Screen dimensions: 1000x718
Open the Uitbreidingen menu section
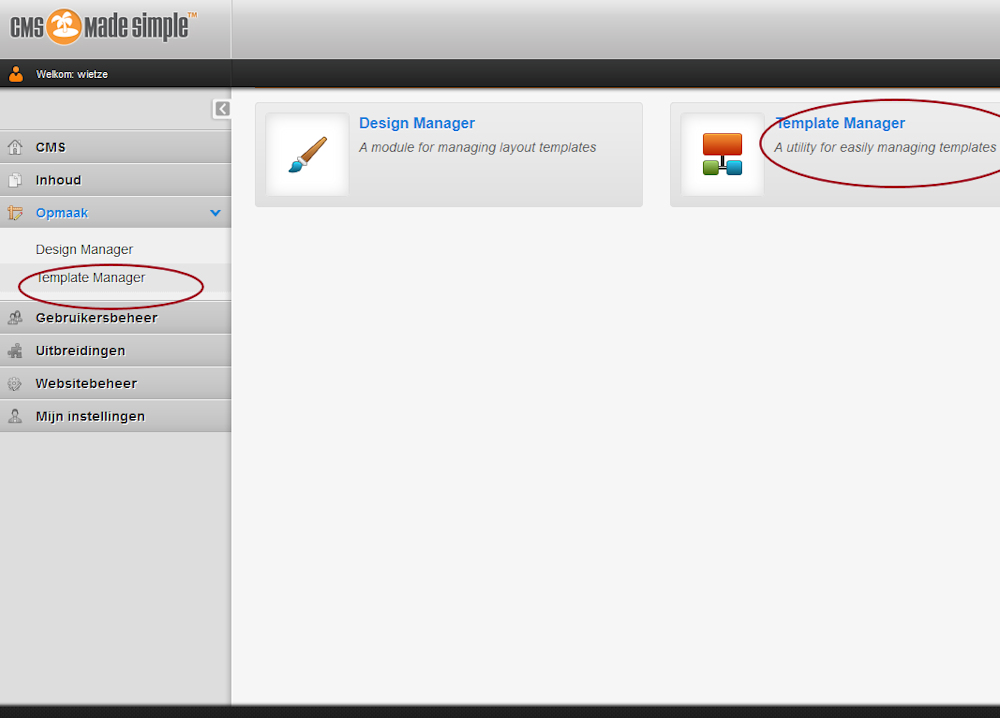80,351
